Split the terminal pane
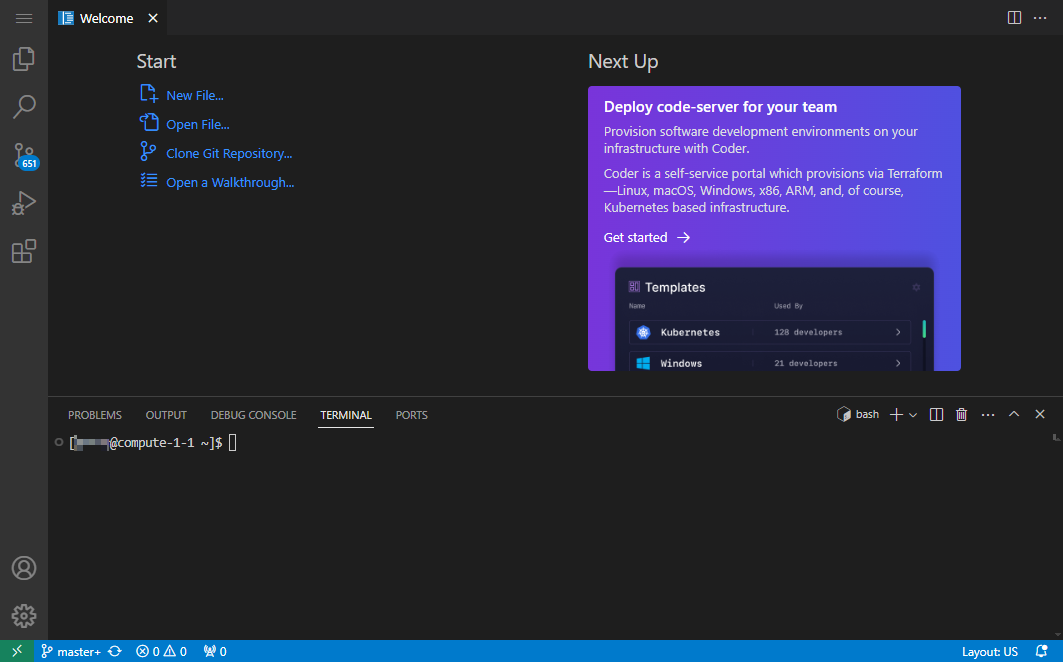The height and width of the screenshot is (662, 1063). coord(936,414)
